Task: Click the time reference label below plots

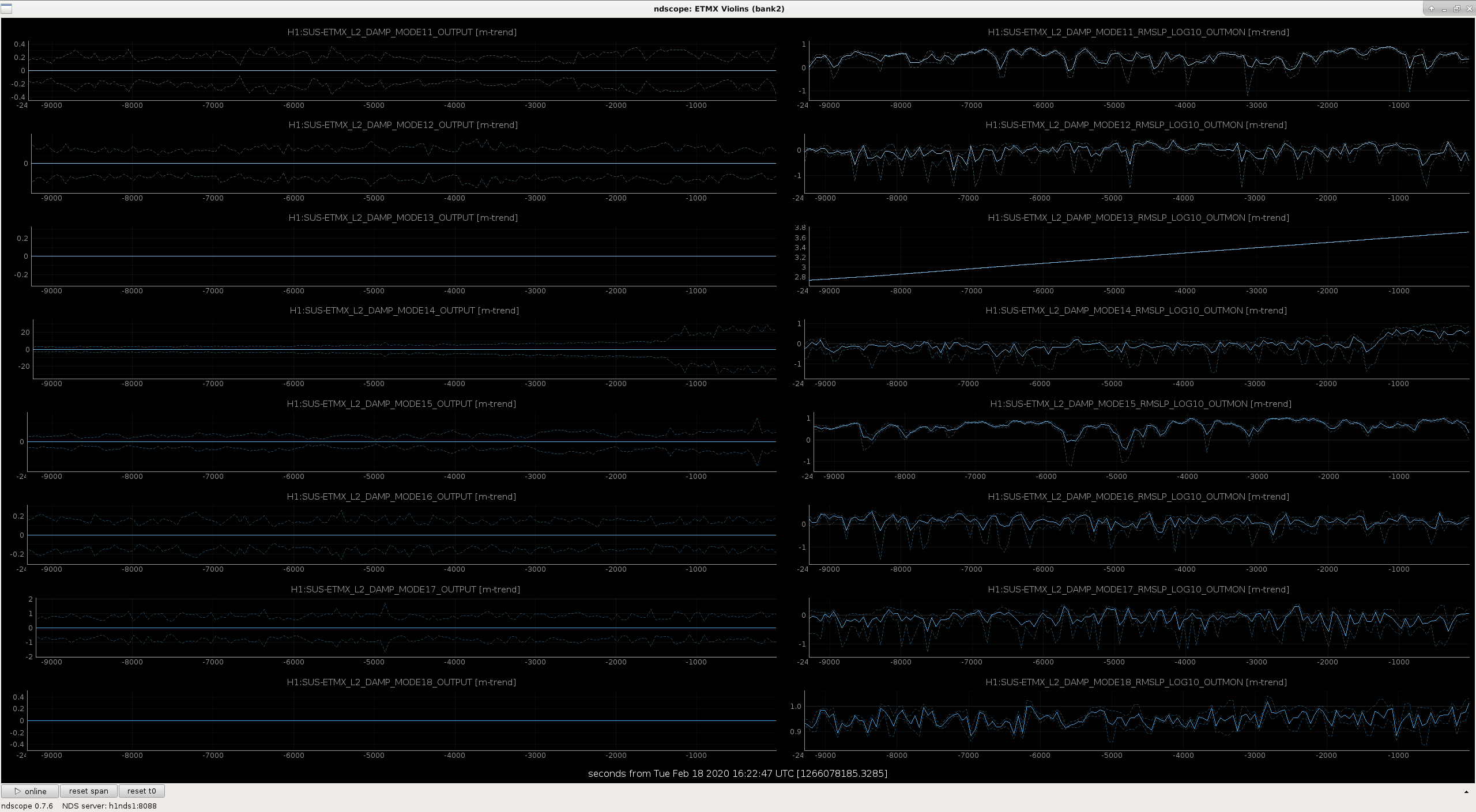Action: pyautogui.click(x=737, y=773)
